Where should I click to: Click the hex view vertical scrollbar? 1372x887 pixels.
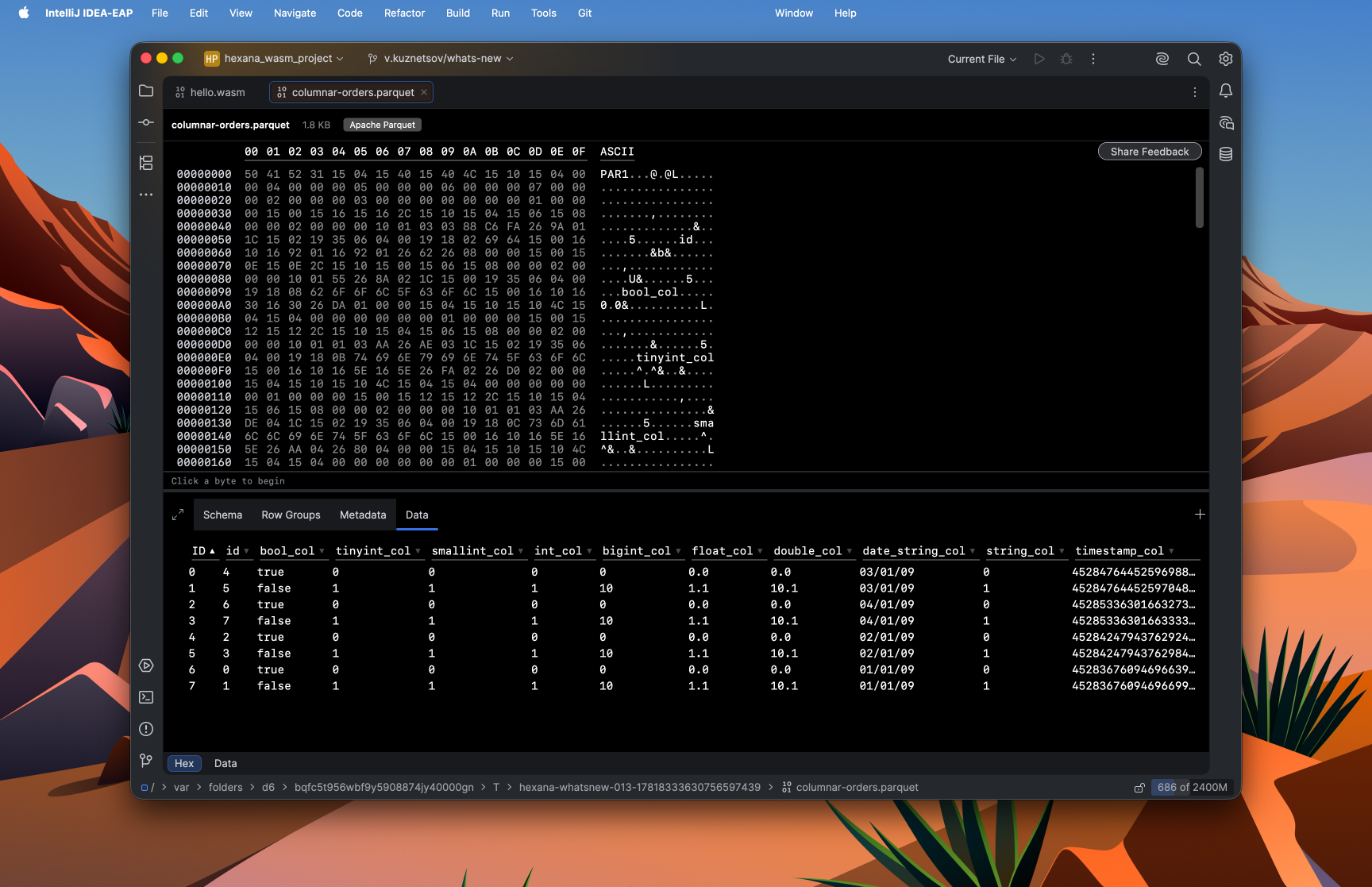tap(1199, 197)
